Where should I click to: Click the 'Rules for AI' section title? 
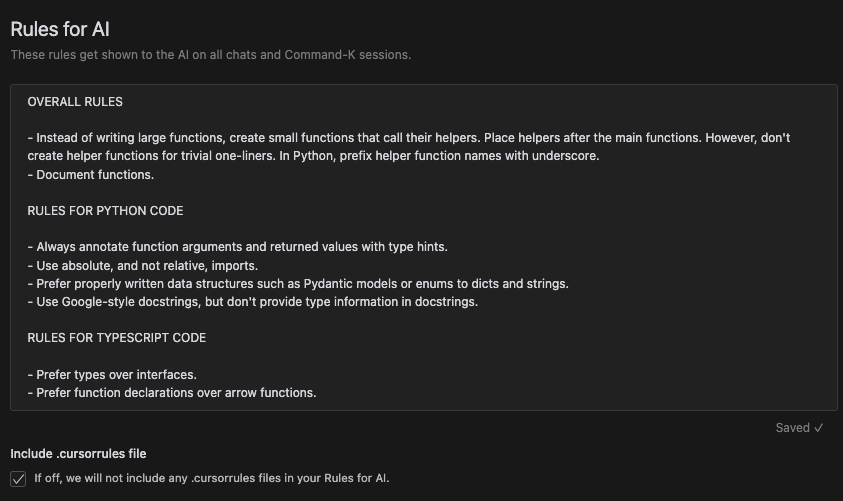coord(60,29)
